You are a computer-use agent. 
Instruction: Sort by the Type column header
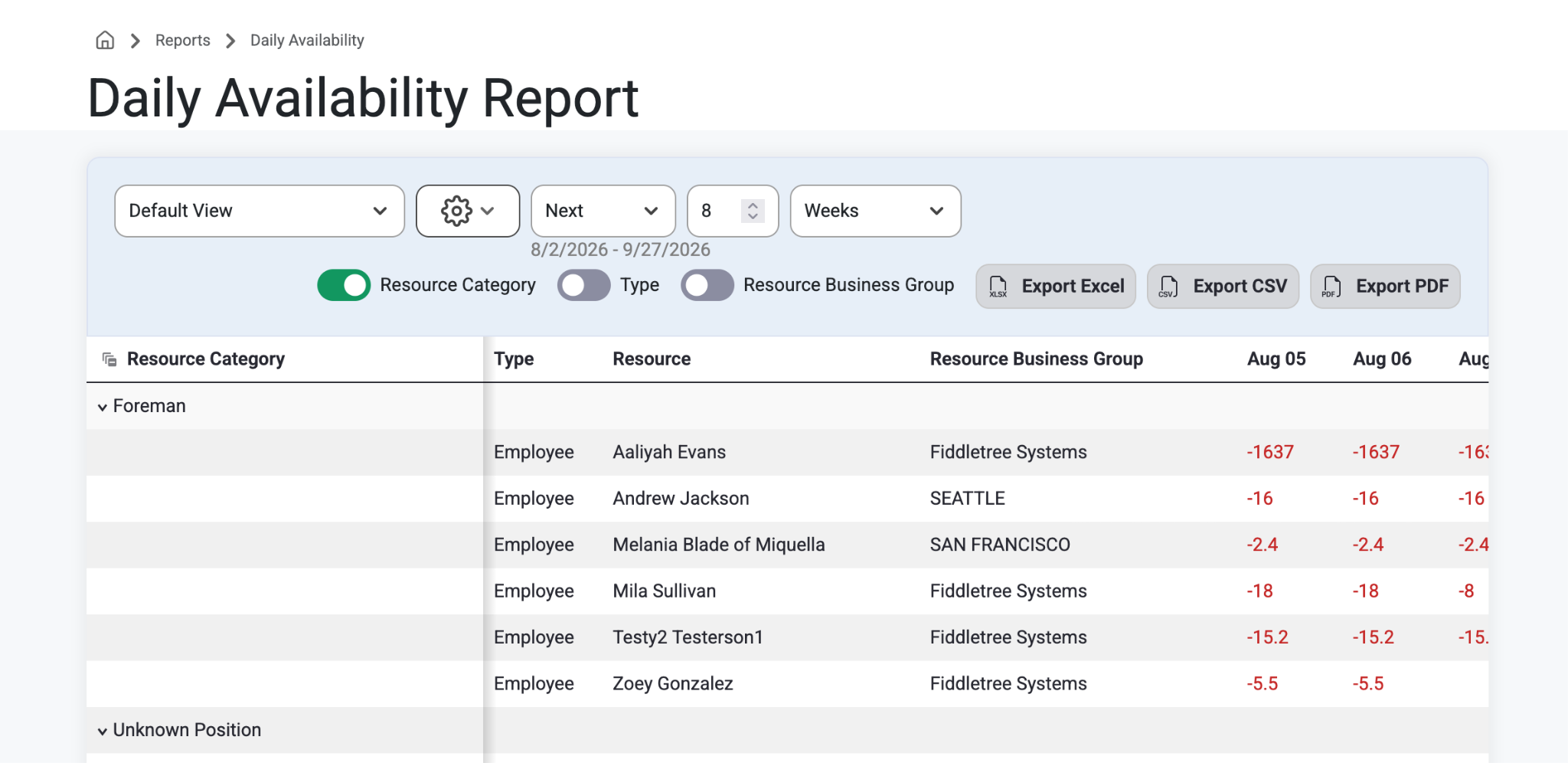tap(514, 359)
